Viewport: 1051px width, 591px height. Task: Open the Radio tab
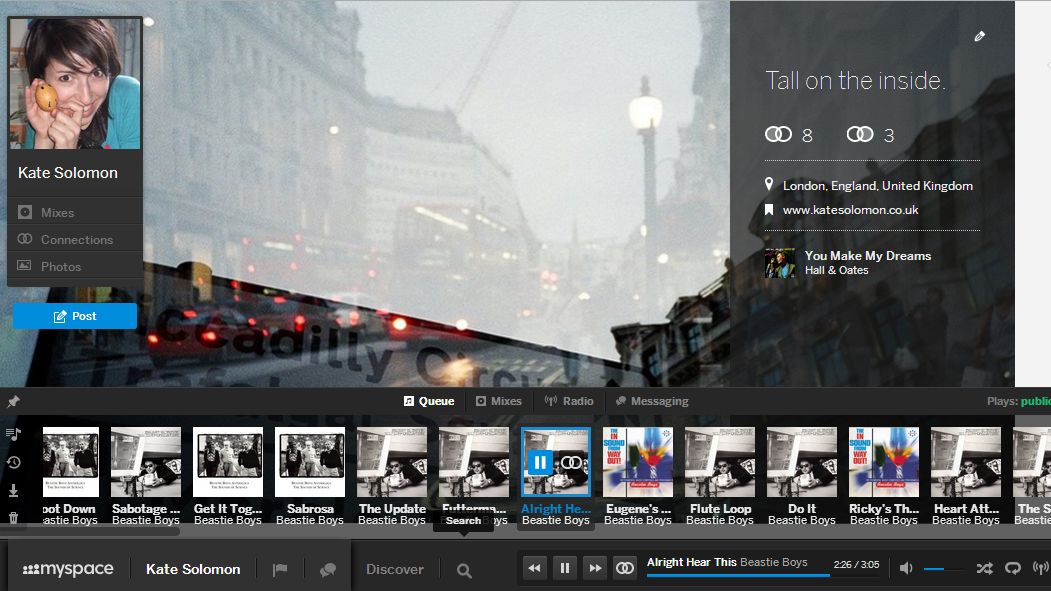tap(568, 401)
